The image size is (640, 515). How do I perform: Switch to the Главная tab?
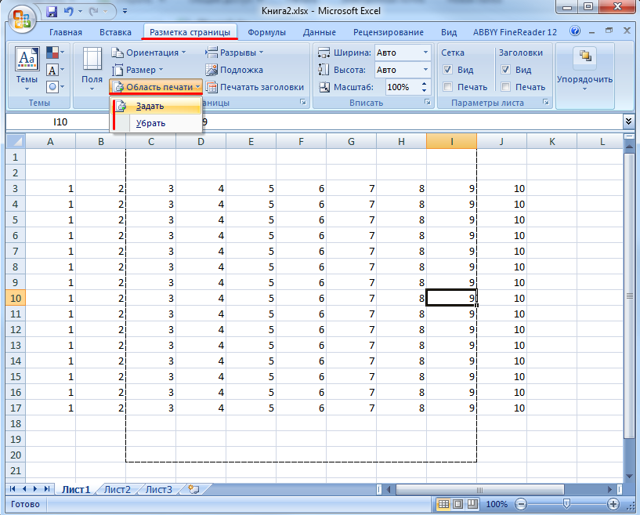[x=66, y=32]
